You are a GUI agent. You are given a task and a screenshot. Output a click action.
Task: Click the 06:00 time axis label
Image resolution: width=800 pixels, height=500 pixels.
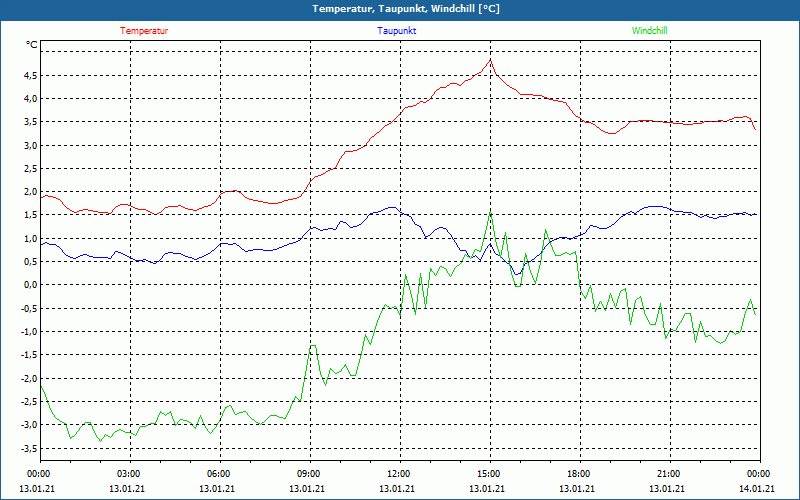[x=217, y=474]
